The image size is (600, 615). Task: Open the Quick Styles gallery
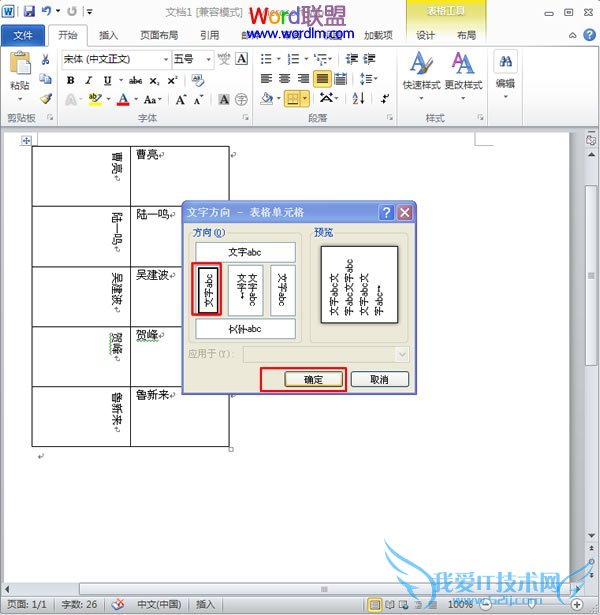pos(422,75)
